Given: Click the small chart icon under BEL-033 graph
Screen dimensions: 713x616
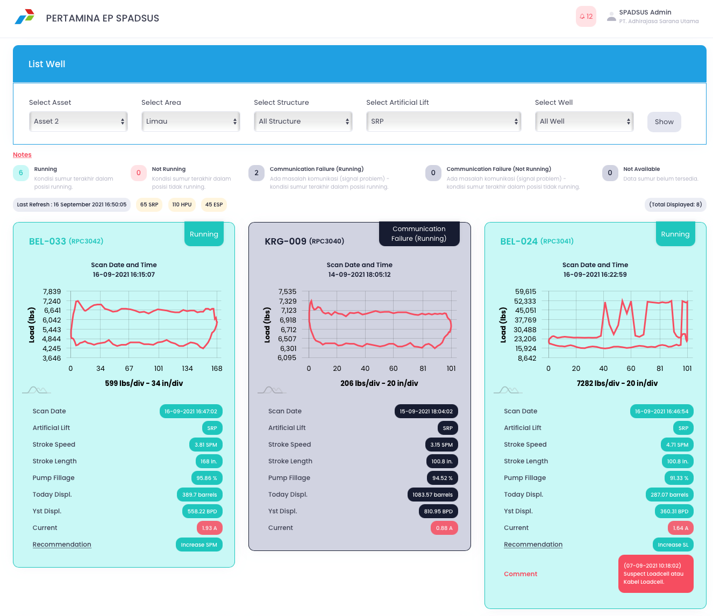Looking at the screenshot, I should coord(36,389).
